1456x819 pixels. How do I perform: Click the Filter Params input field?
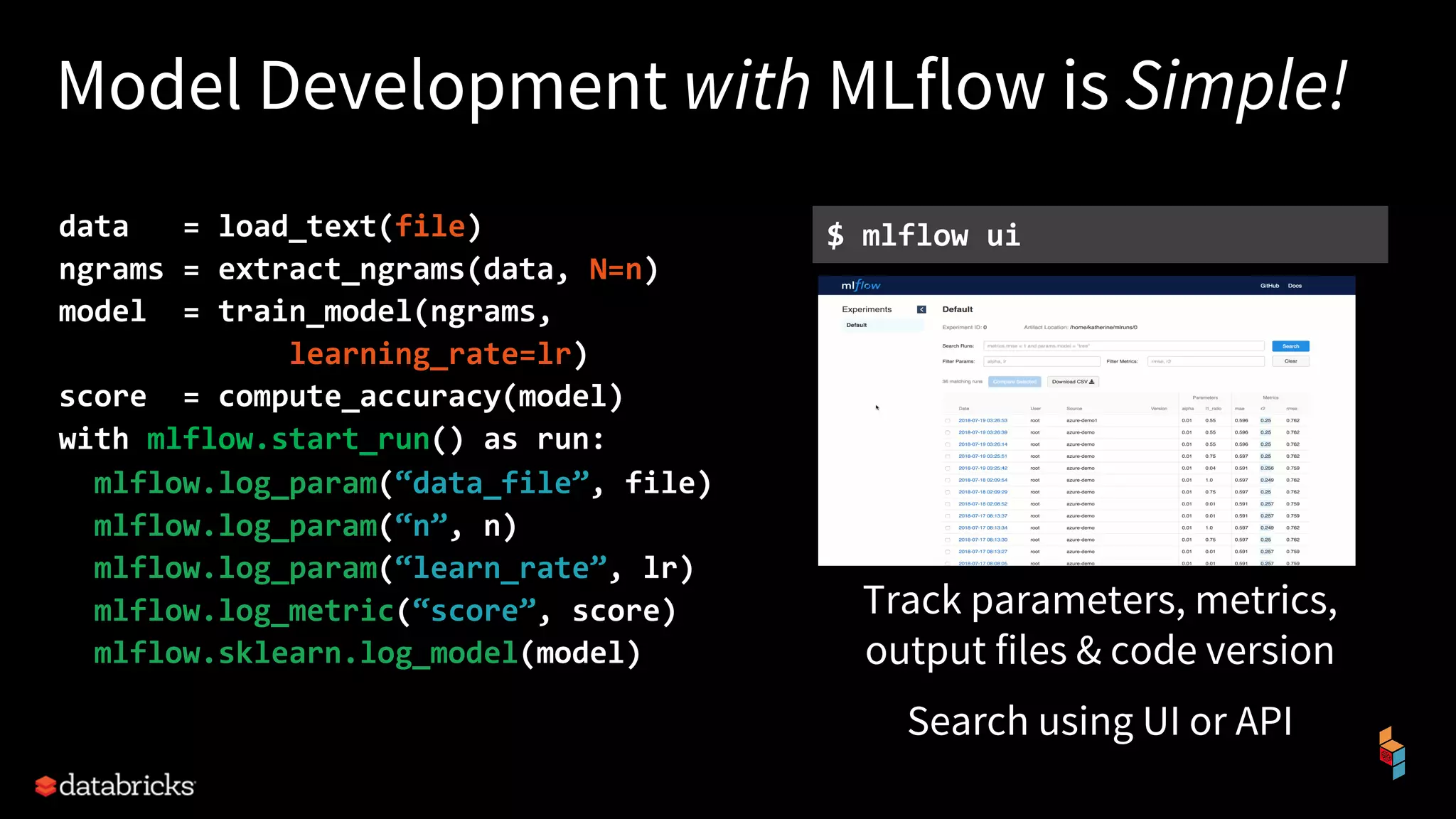pos(1041,361)
